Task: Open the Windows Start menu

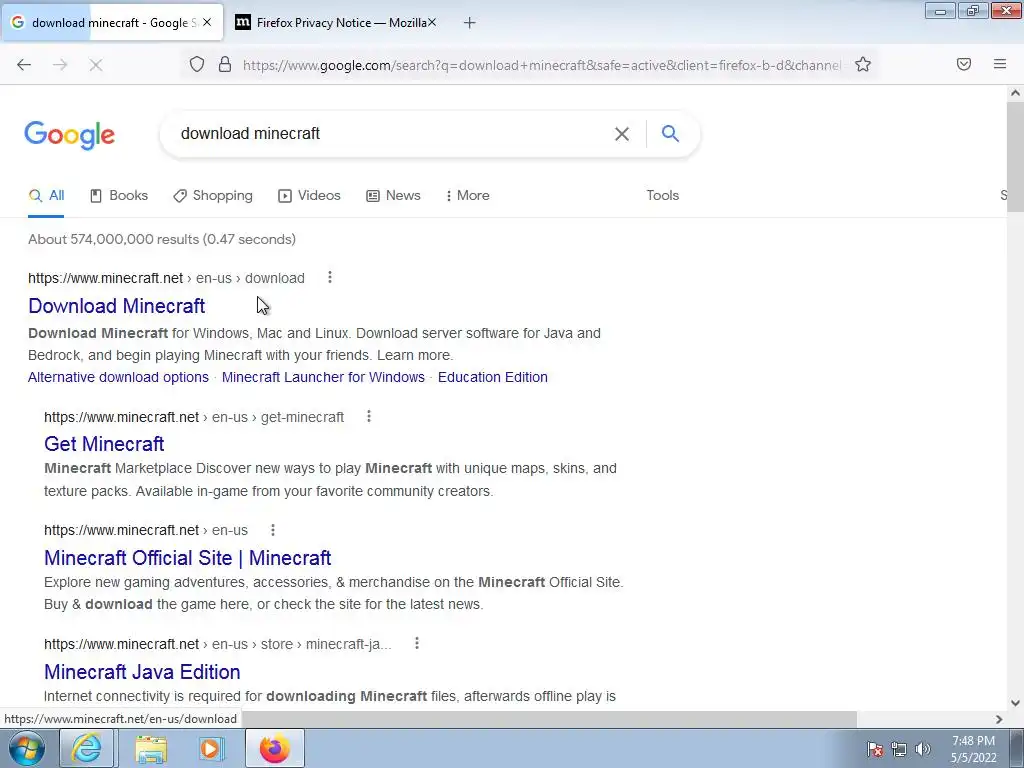Action: 27,748
